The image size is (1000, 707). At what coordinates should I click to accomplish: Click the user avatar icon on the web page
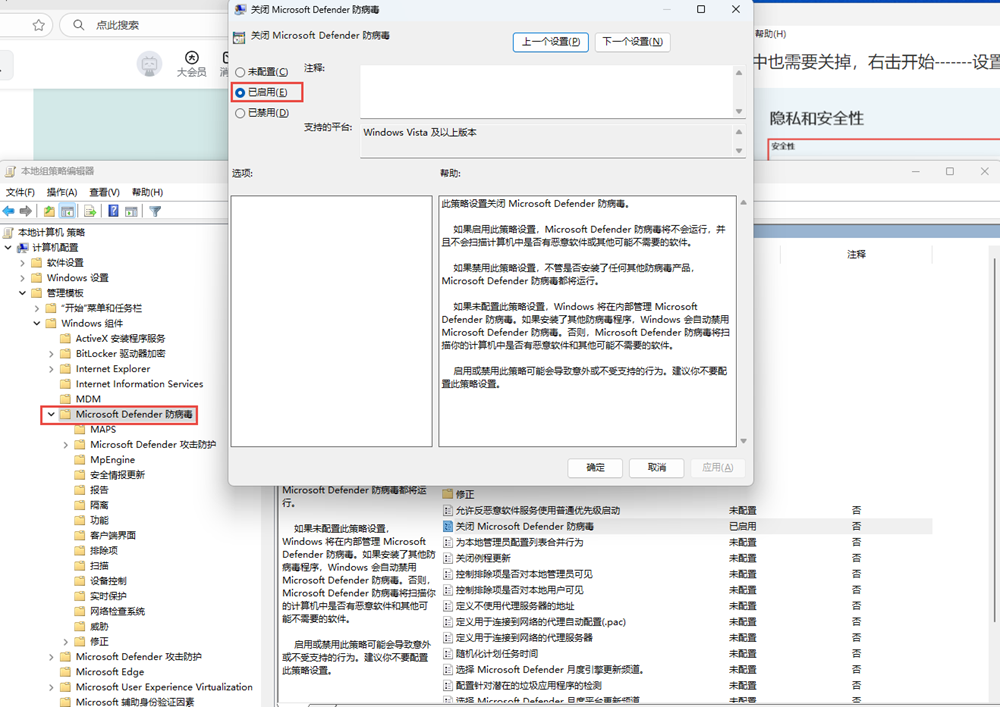click(x=149, y=64)
